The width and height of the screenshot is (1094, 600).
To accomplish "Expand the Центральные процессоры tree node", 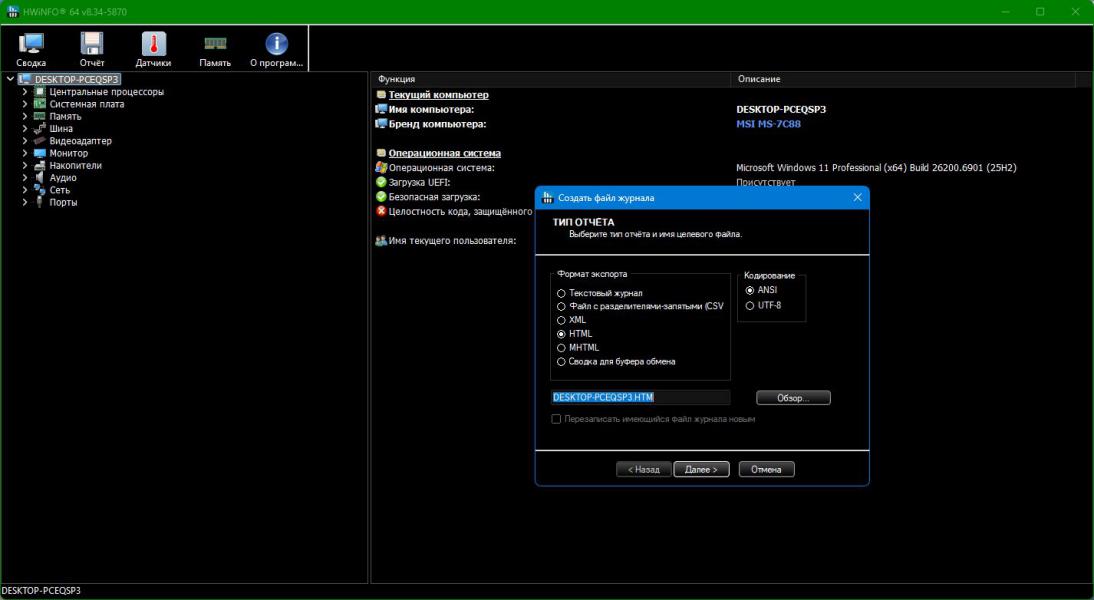I will [x=25, y=92].
